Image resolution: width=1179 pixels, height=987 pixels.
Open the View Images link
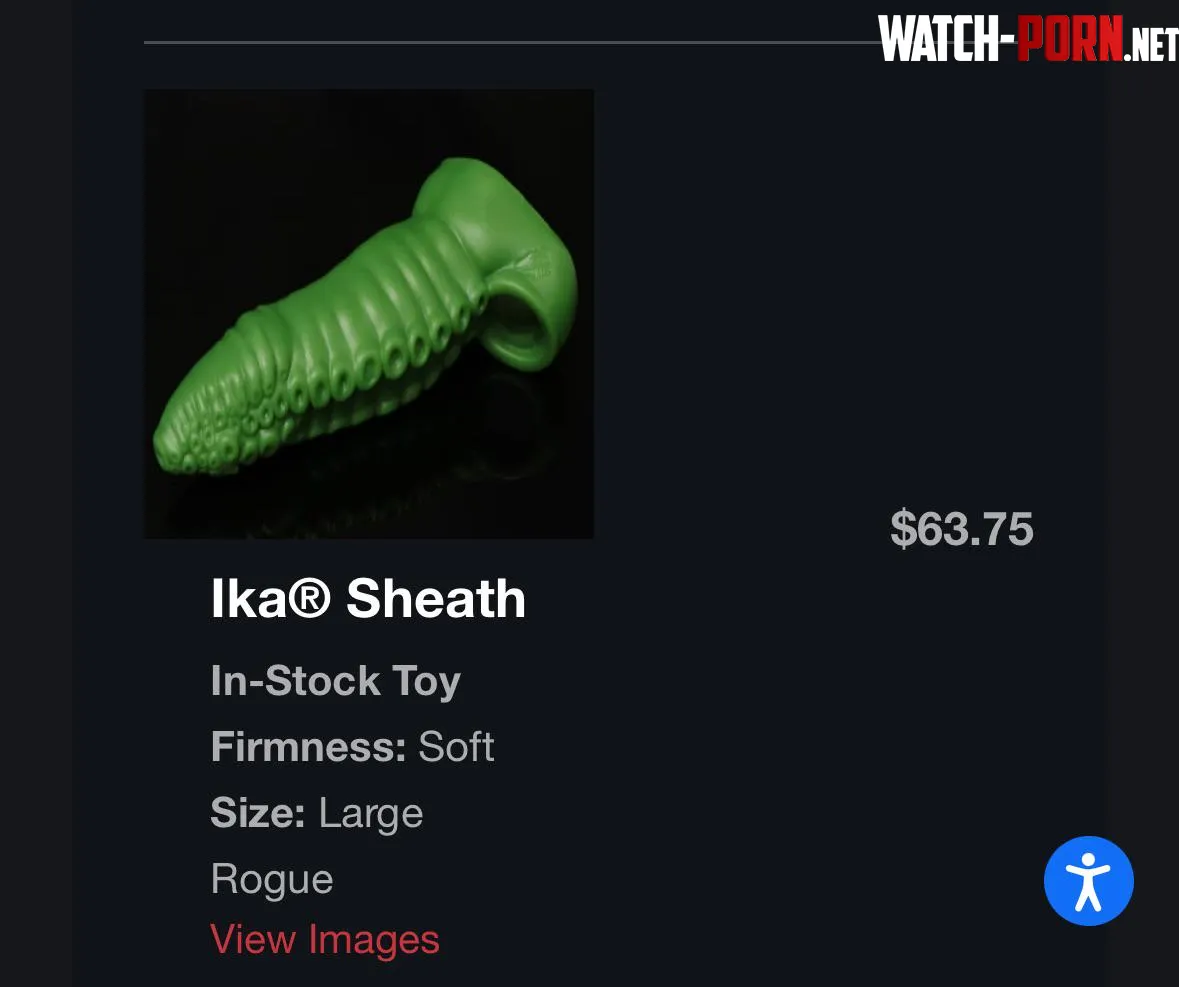[x=325, y=940]
